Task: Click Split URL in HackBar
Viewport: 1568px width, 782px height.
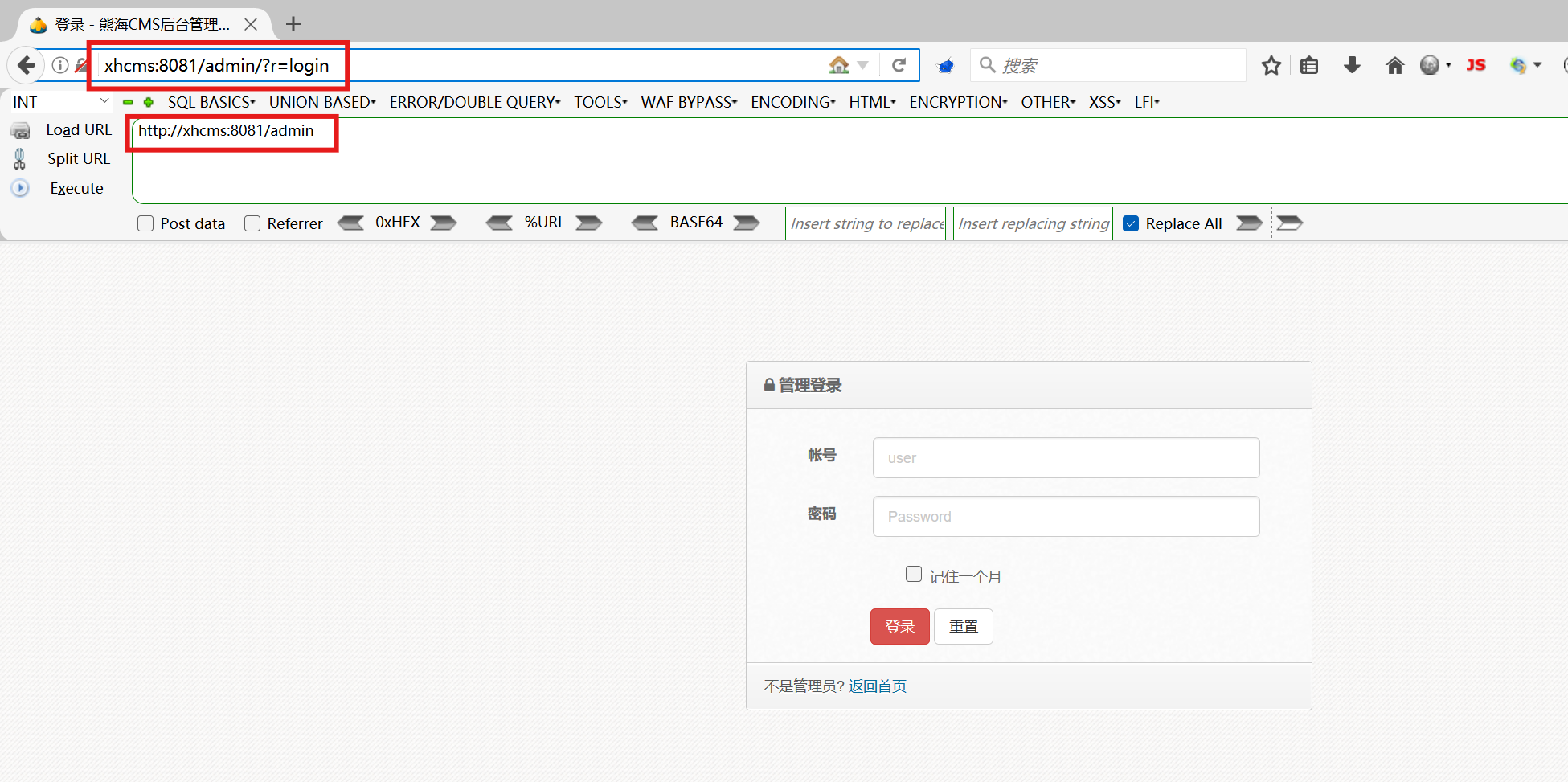Action: point(79,159)
